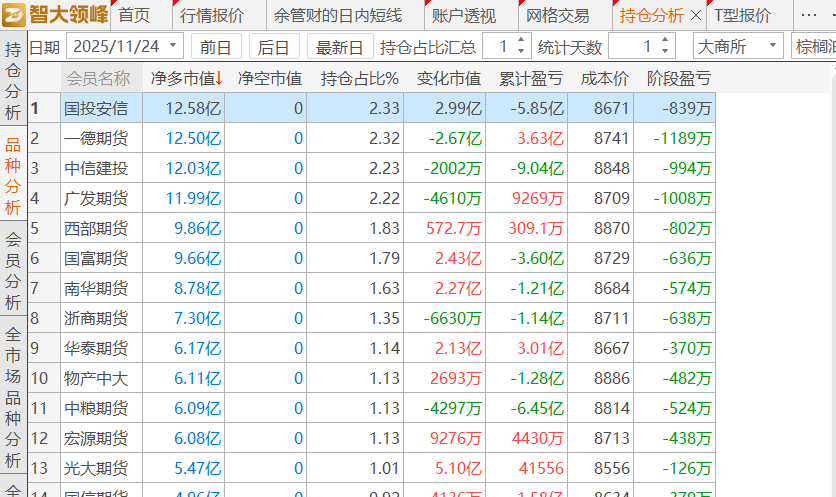
Task: Open the more tabs ellipsis menu
Action: point(808,15)
